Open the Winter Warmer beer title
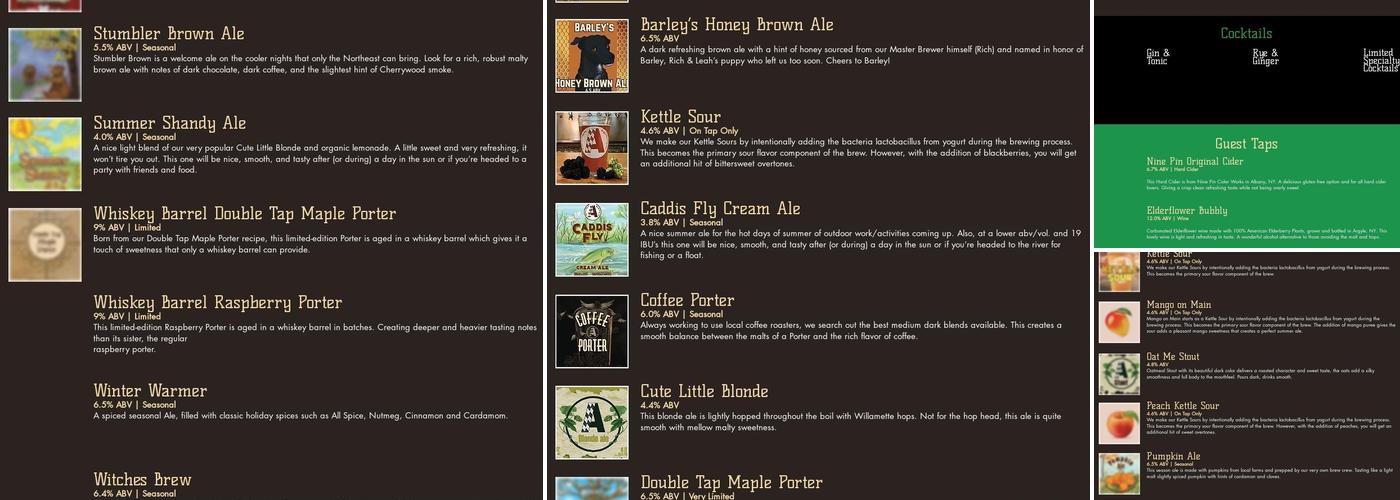 [150, 391]
